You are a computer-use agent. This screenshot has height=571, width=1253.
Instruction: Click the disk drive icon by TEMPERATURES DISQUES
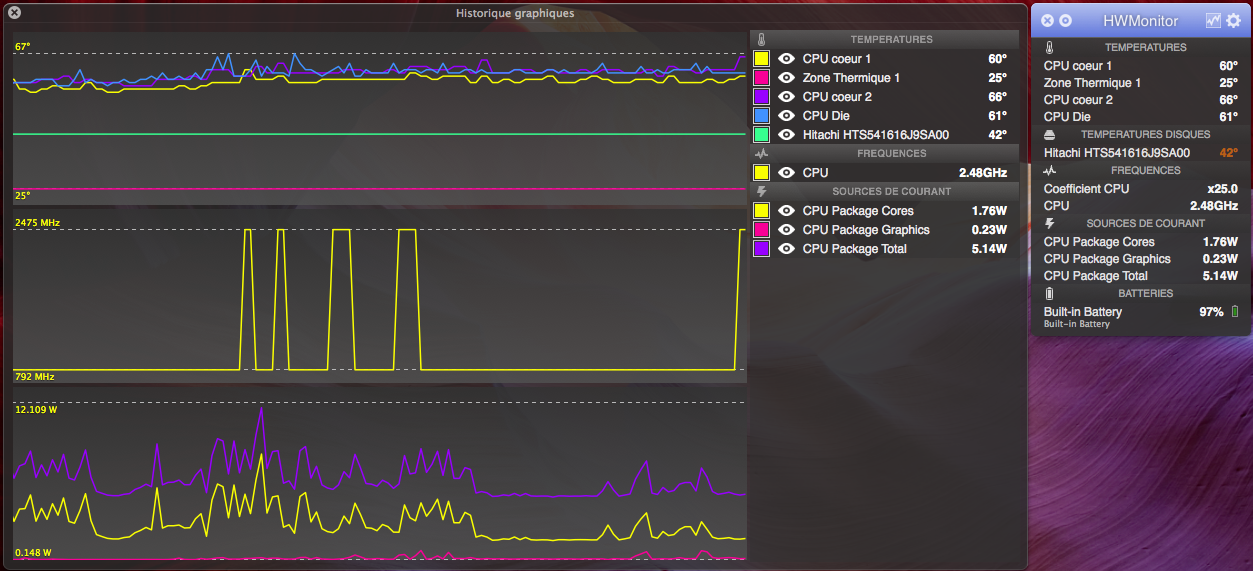(x=1049, y=134)
